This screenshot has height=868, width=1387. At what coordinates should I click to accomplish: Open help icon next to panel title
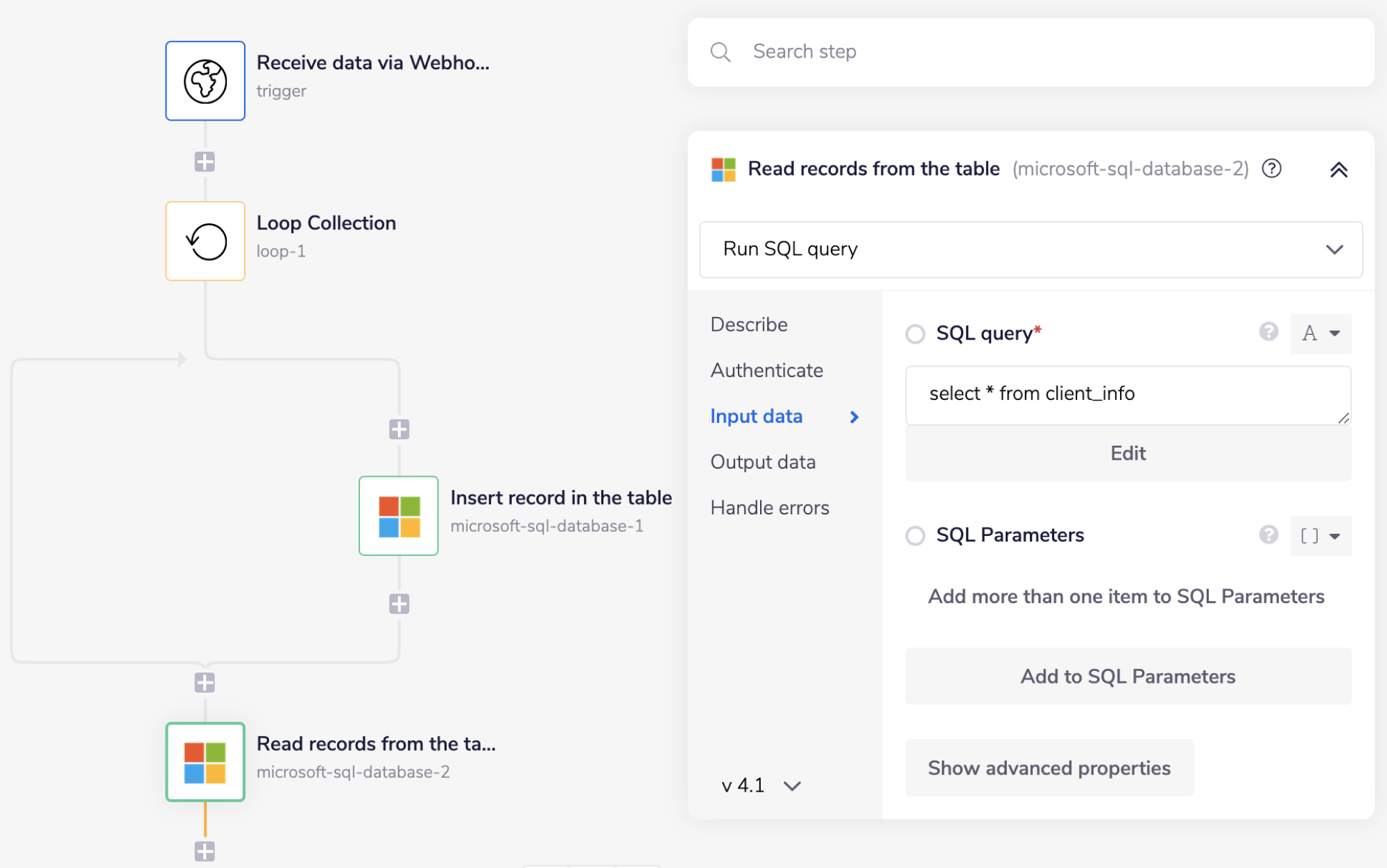point(1271,168)
